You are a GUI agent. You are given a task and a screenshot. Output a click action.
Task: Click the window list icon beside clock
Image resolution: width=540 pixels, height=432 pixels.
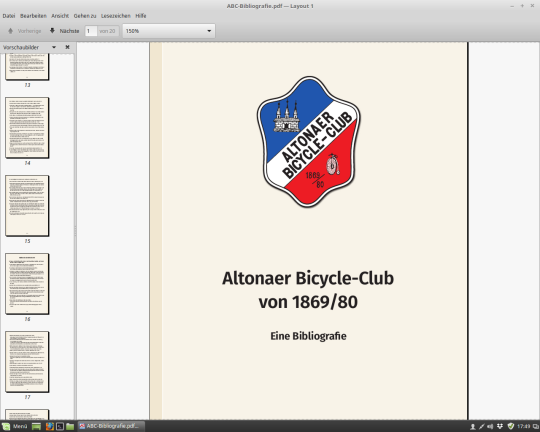pyautogui.click(x=536, y=426)
